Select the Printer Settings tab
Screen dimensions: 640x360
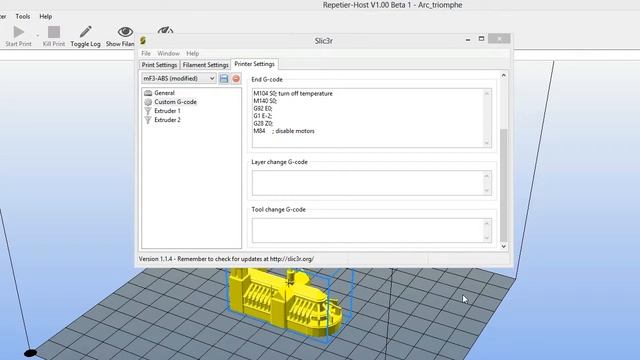click(254, 64)
